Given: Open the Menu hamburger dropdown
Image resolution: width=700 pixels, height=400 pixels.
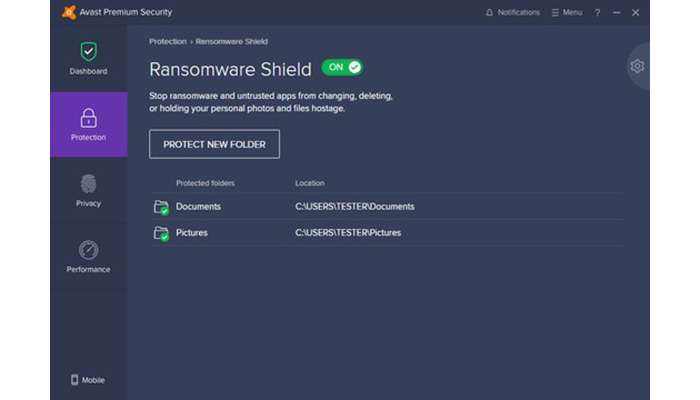Looking at the screenshot, I should [566, 13].
